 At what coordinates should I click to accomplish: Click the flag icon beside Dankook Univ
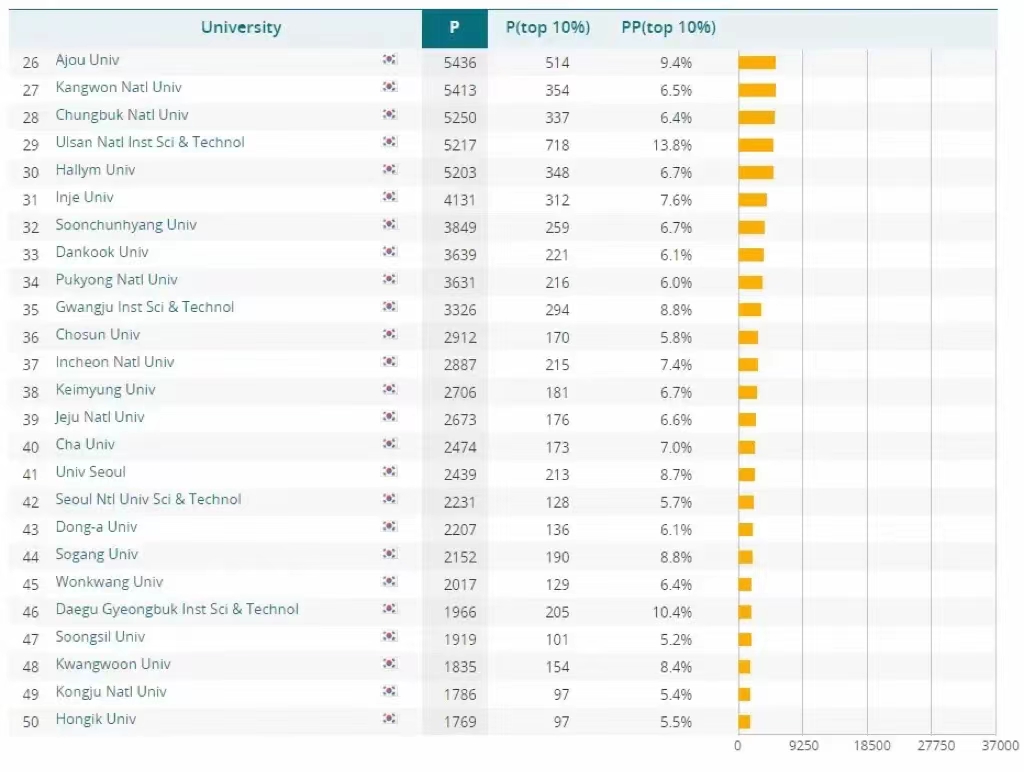(x=390, y=251)
